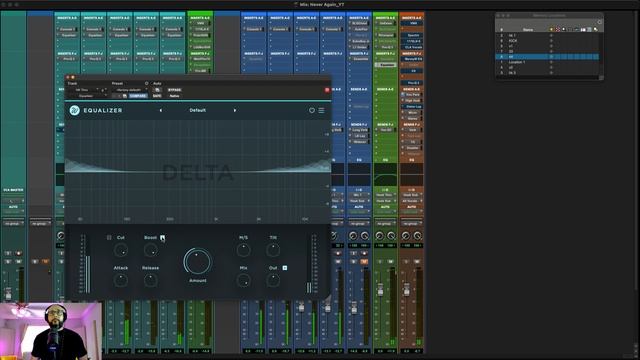
Task: Click the Native button in plugin header
Action: (174, 96)
